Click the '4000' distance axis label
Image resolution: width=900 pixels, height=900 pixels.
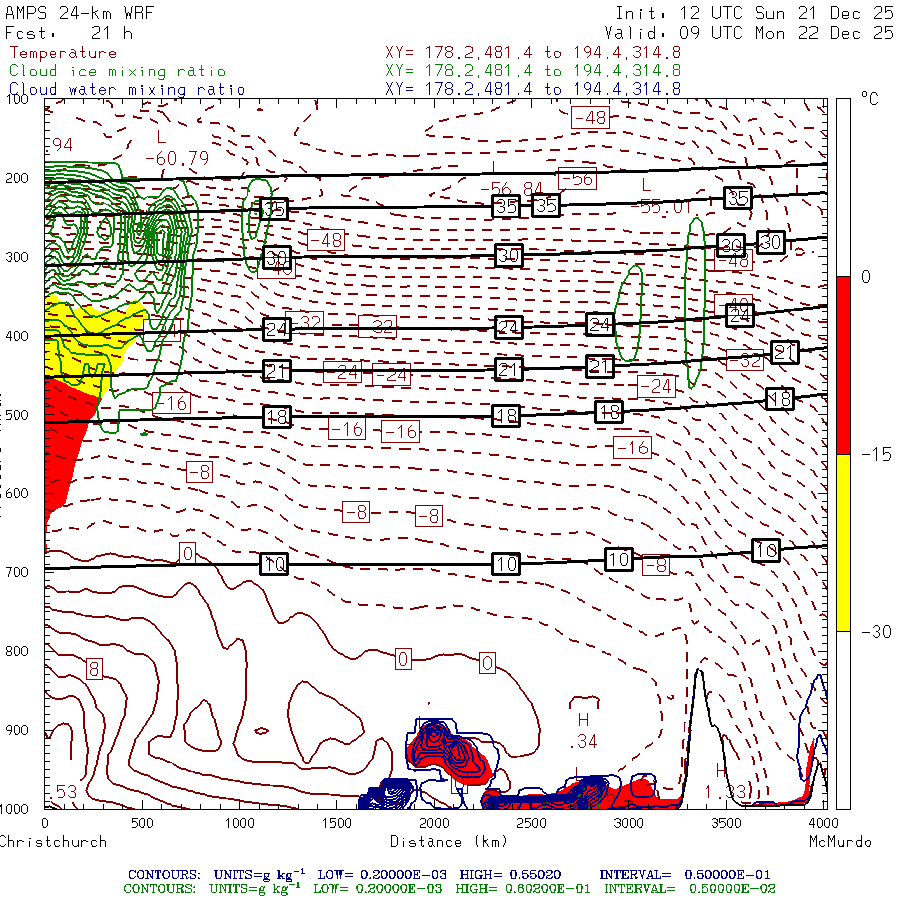[823, 823]
